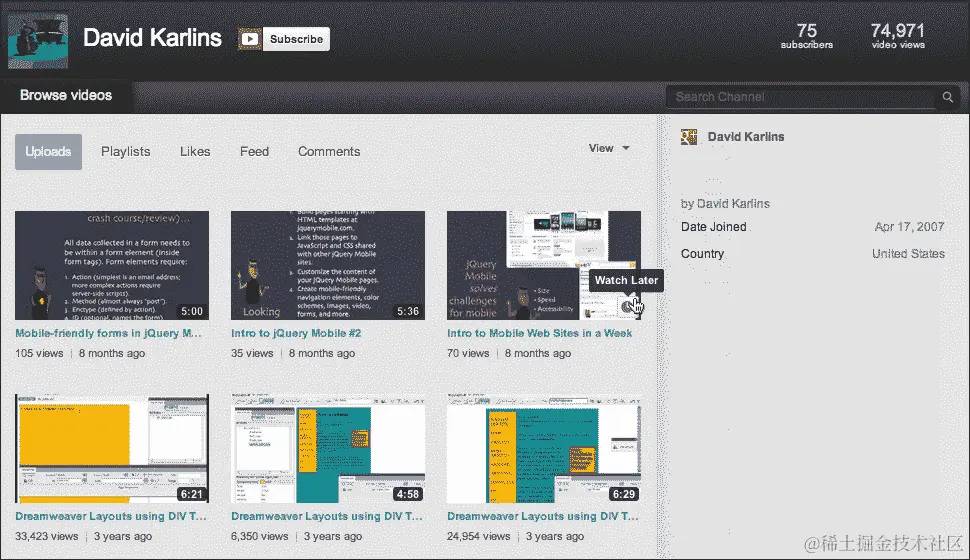The height and width of the screenshot is (560, 970).
Task: Open Dreamweaver Layouts title with 6,350 views
Action: (327, 516)
